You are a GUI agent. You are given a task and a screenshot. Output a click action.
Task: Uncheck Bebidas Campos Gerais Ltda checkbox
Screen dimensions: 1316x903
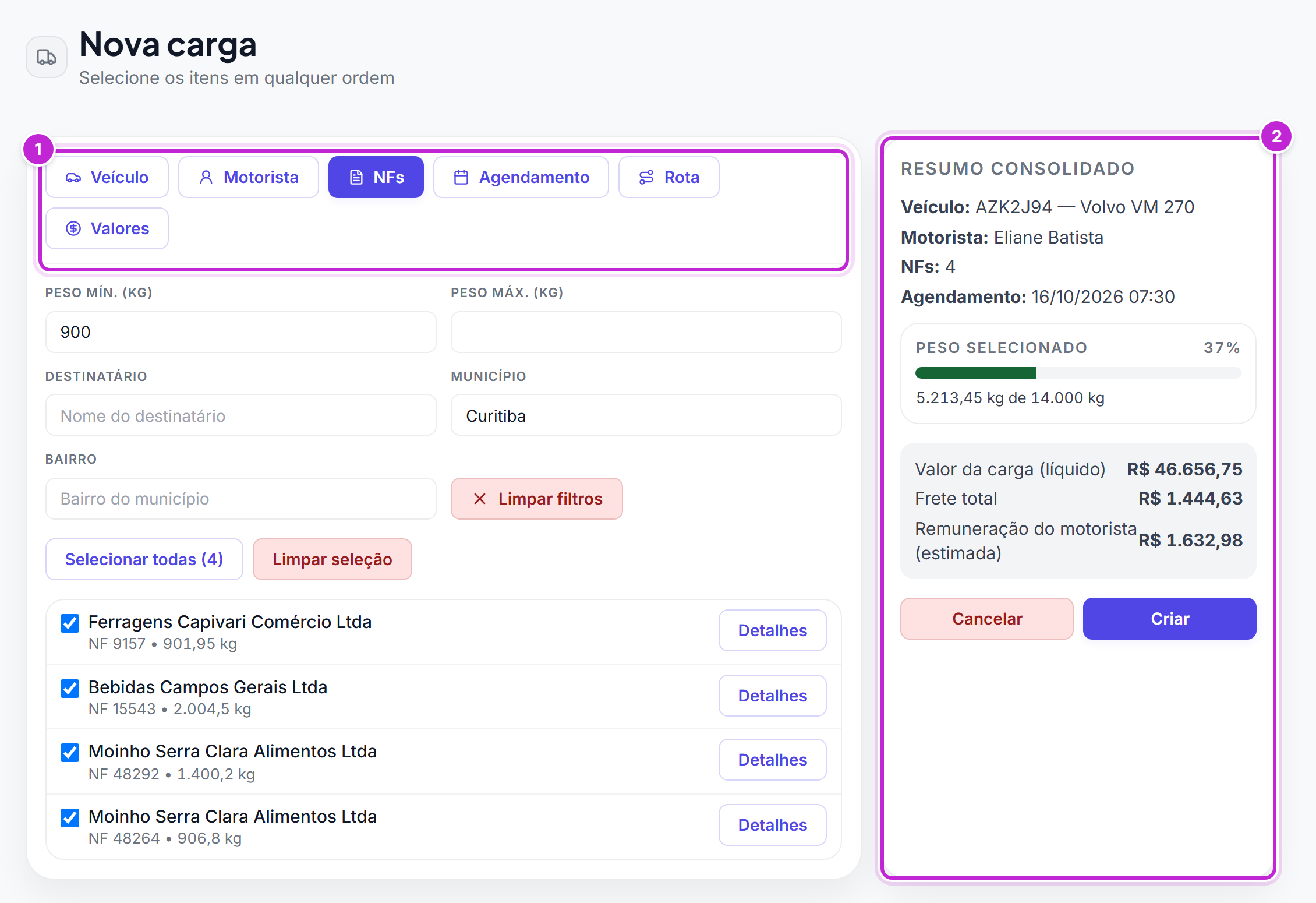[70, 689]
